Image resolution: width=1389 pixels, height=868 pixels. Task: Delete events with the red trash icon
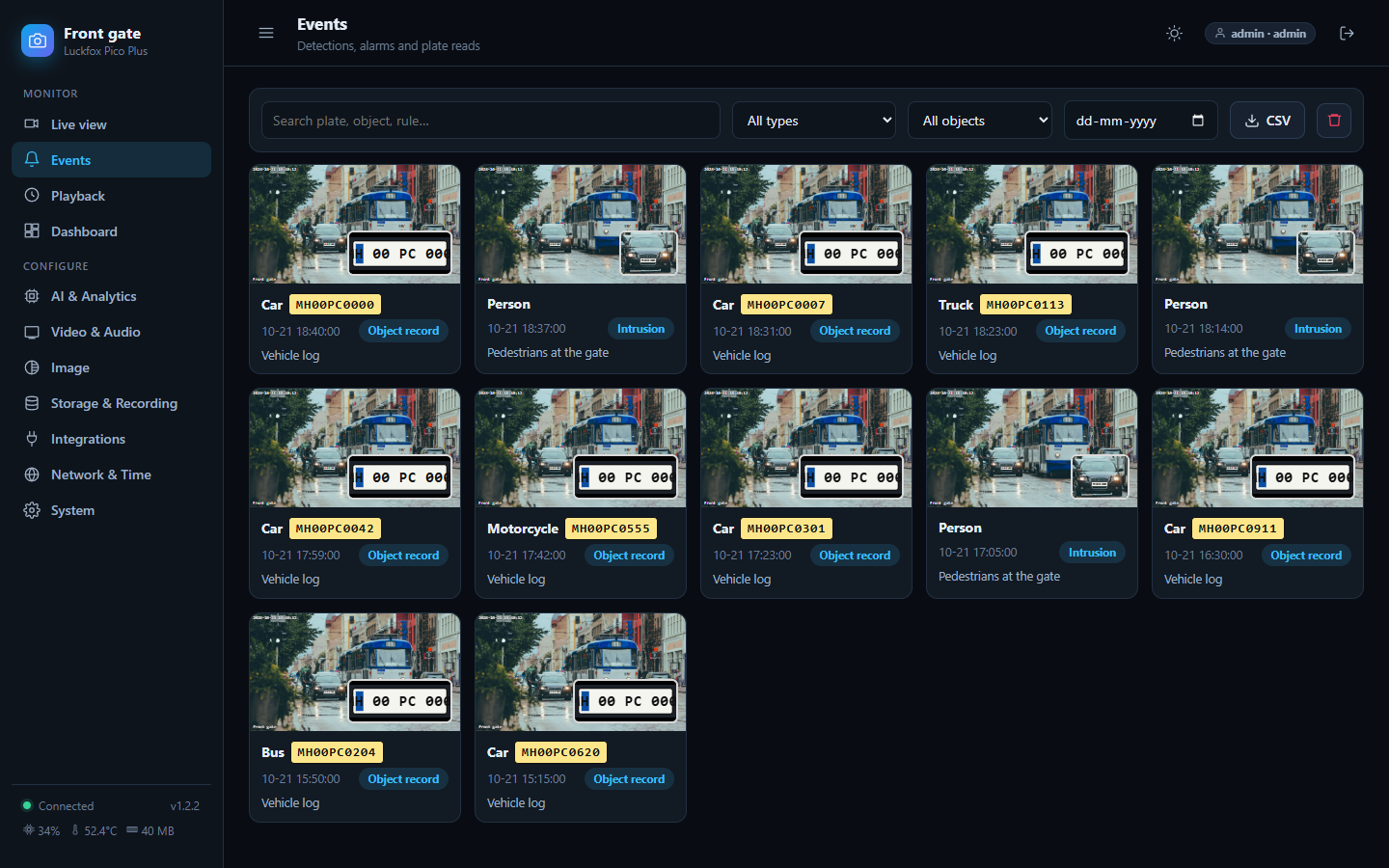(x=1334, y=121)
